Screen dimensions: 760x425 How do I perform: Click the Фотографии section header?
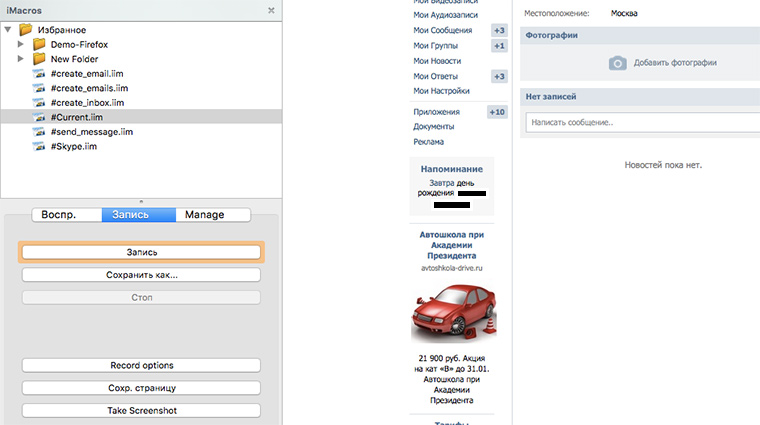(640, 35)
